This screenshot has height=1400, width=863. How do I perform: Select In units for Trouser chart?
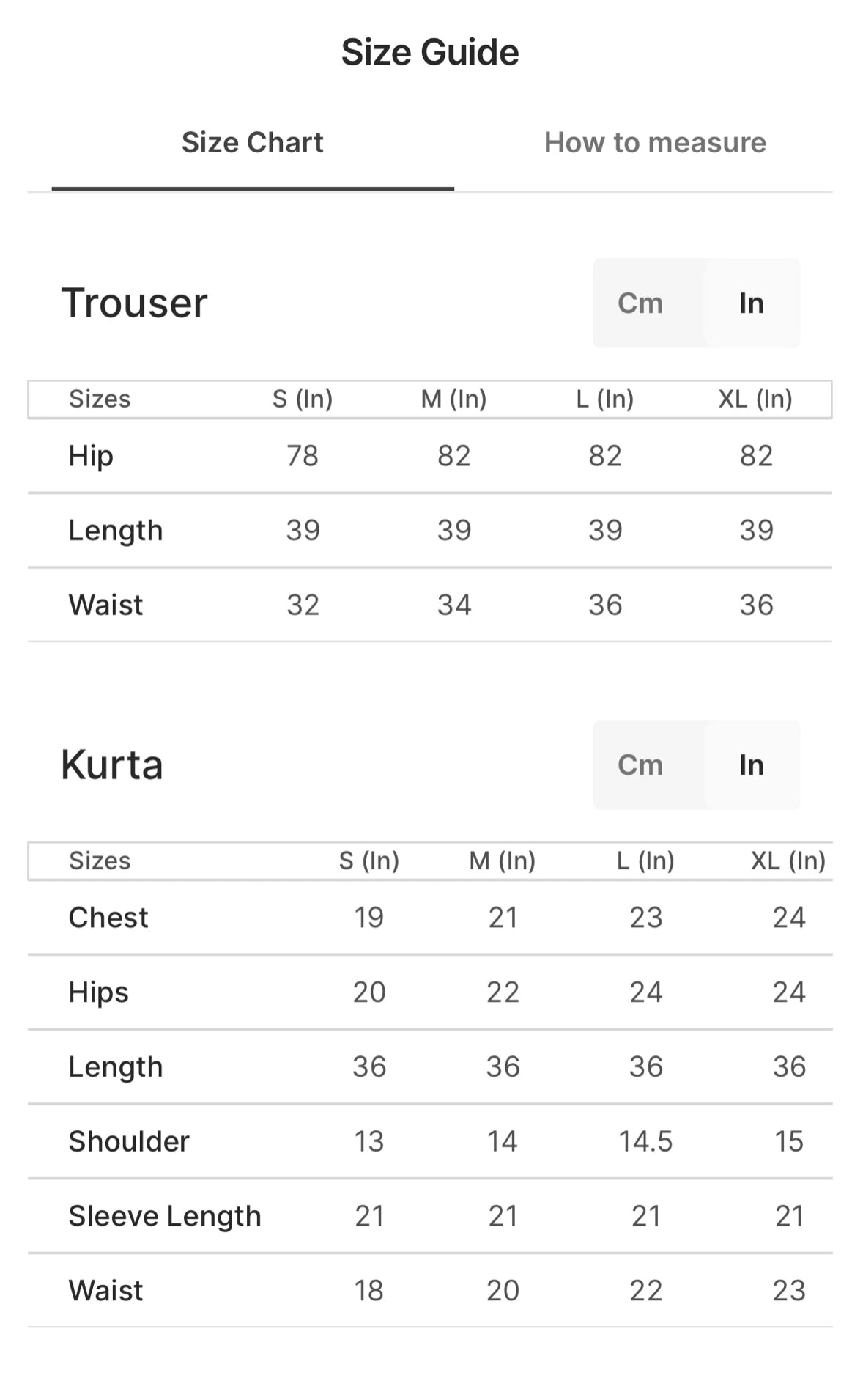tap(751, 303)
